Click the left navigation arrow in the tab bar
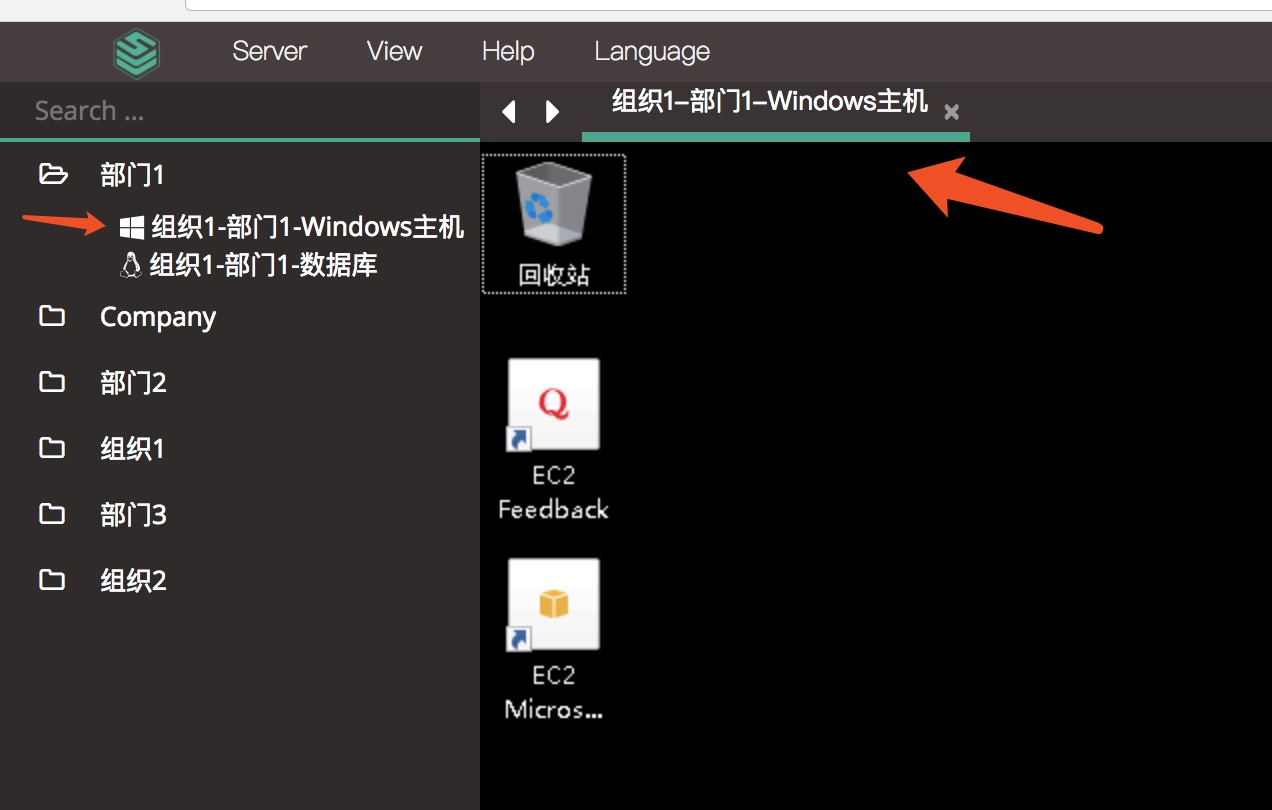This screenshot has height=810, width=1272. point(509,111)
